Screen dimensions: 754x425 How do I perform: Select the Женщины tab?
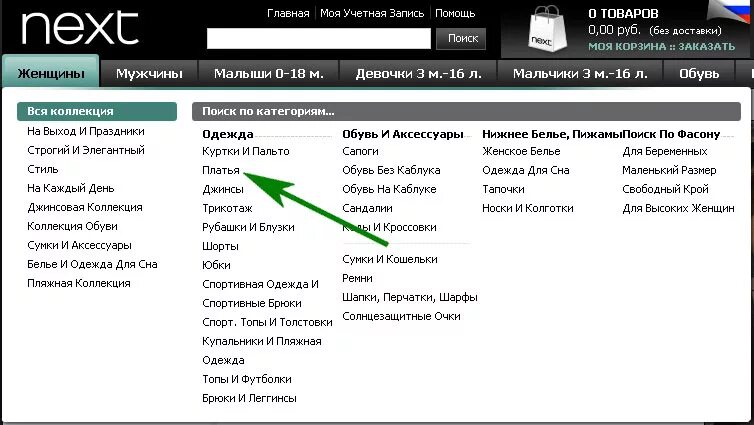[x=51, y=73]
